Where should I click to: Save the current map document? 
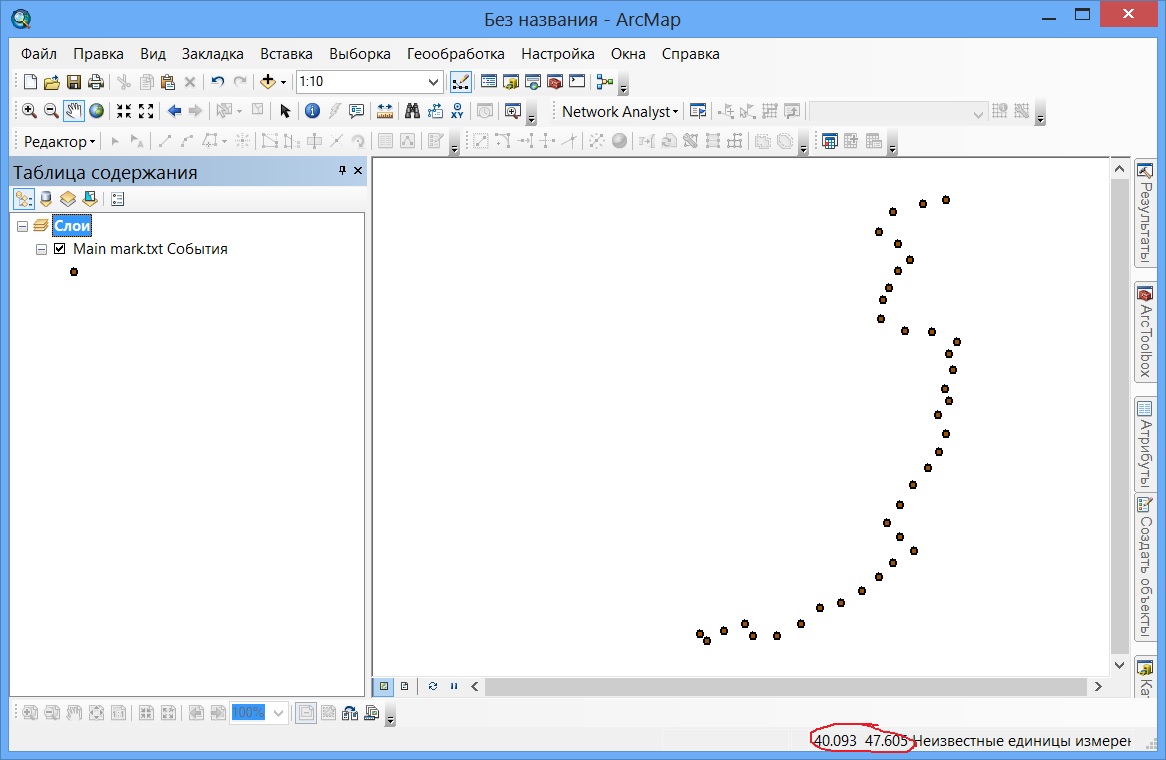coord(74,82)
